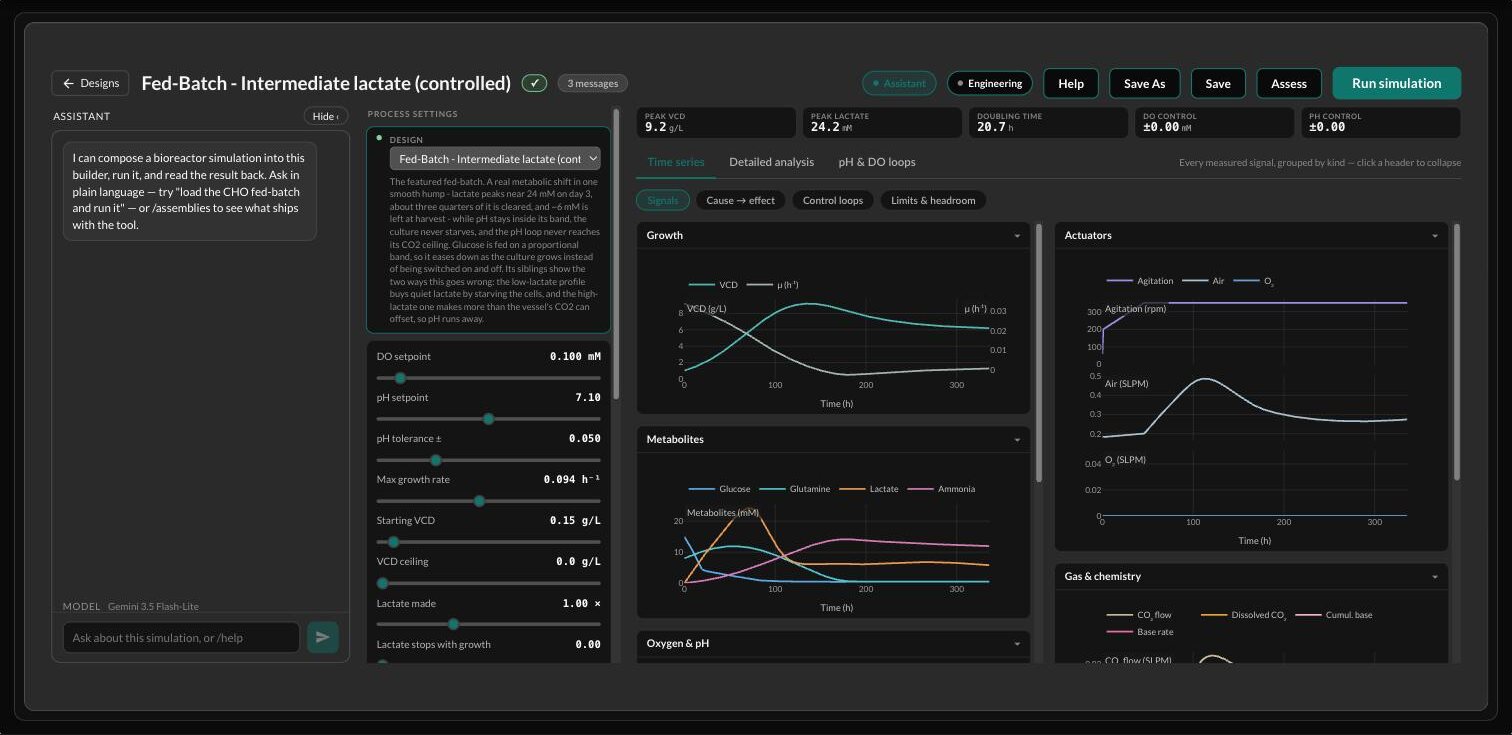This screenshot has width=1512, height=735.
Task: Click the send message arrow icon
Action: coord(323,637)
